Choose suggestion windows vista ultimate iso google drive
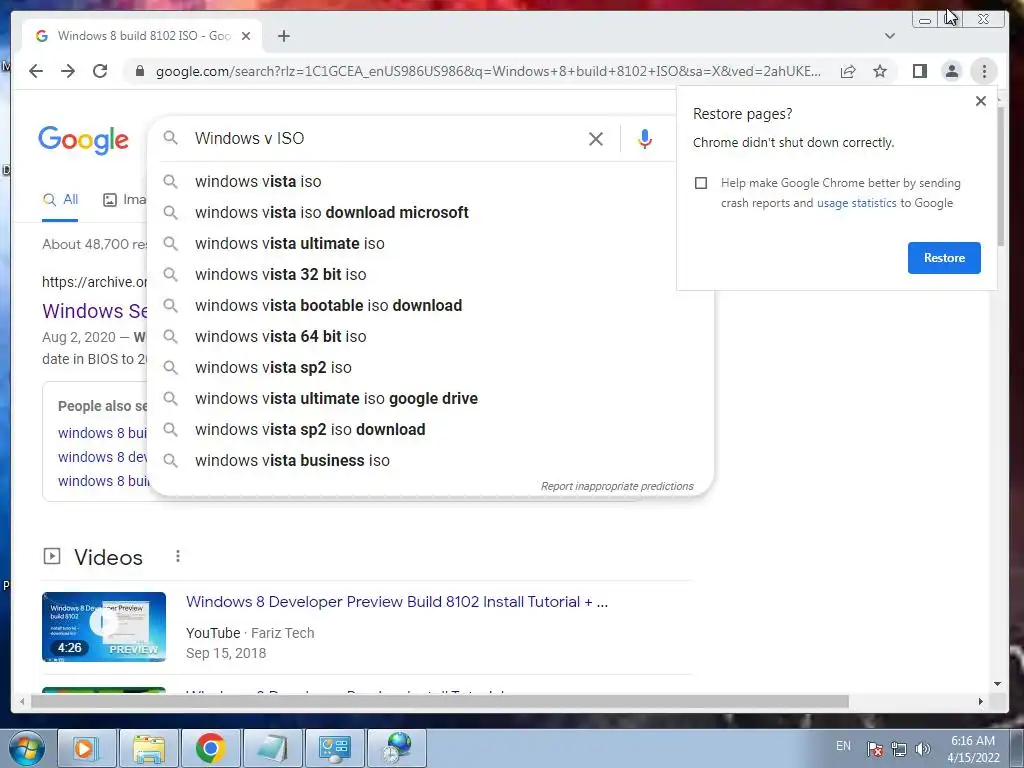 (x=431, y=398)
